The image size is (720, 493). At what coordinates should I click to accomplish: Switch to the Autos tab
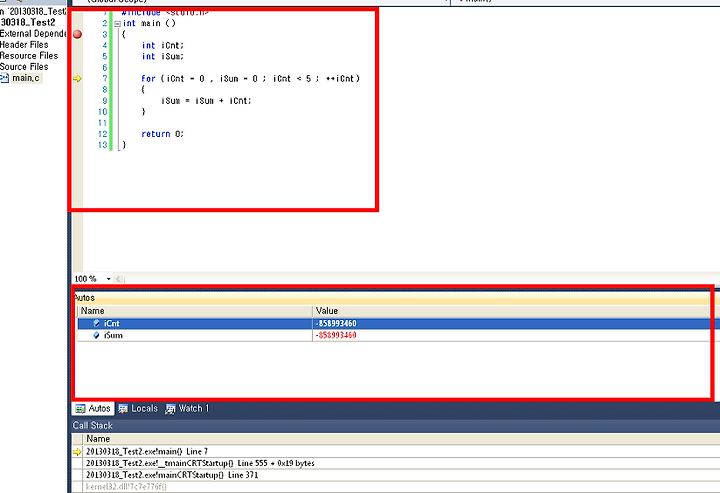93,409
